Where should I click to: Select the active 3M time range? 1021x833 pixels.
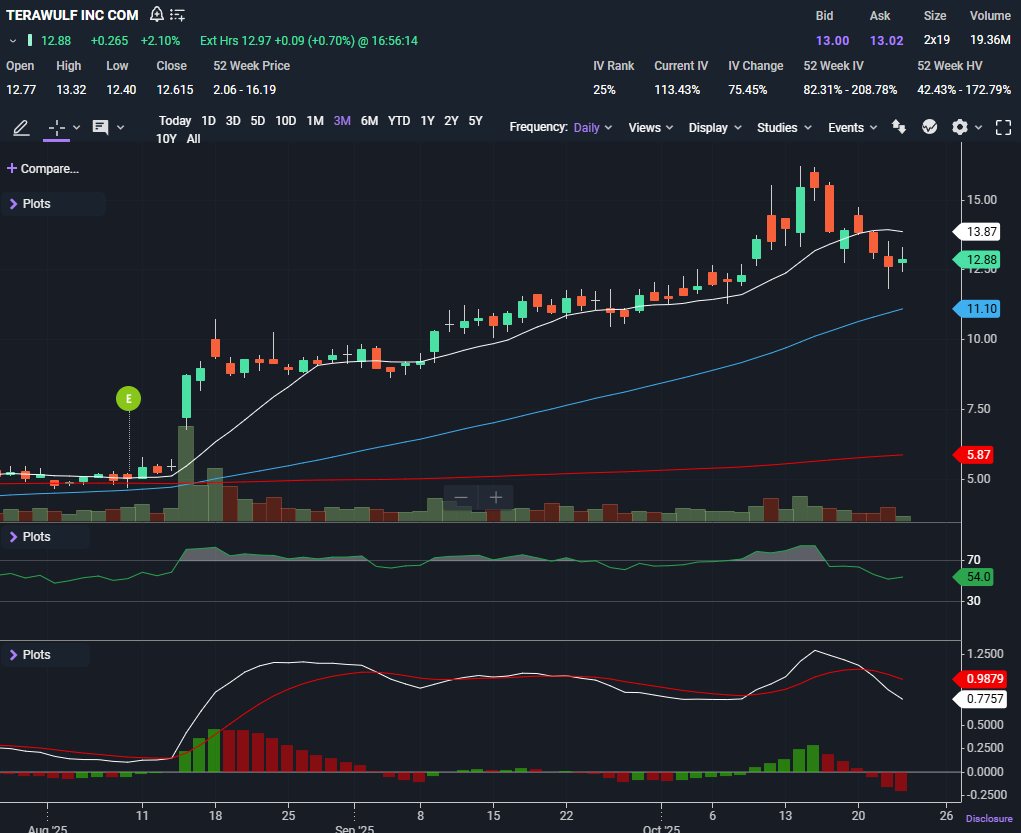343,120
